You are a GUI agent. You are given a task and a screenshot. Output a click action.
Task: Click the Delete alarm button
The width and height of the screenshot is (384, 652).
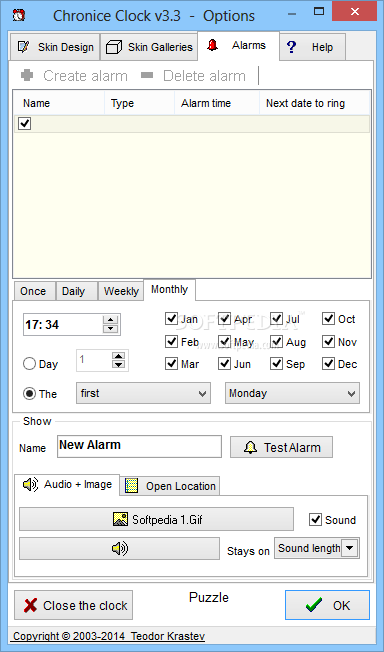tap(193, 75)
